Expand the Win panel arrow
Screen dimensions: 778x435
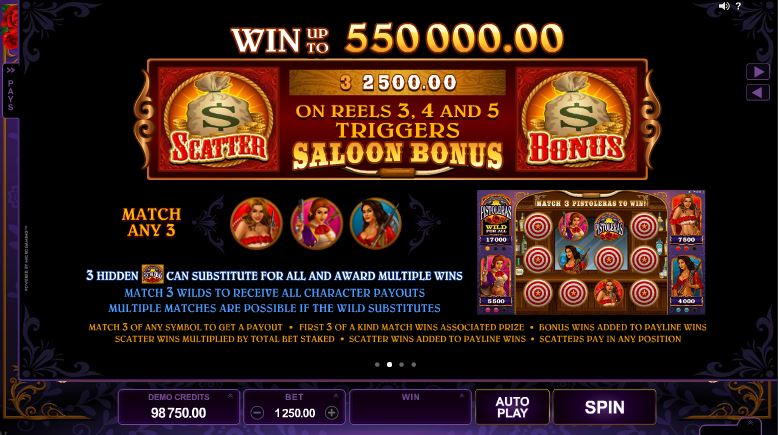coord(462,396)
